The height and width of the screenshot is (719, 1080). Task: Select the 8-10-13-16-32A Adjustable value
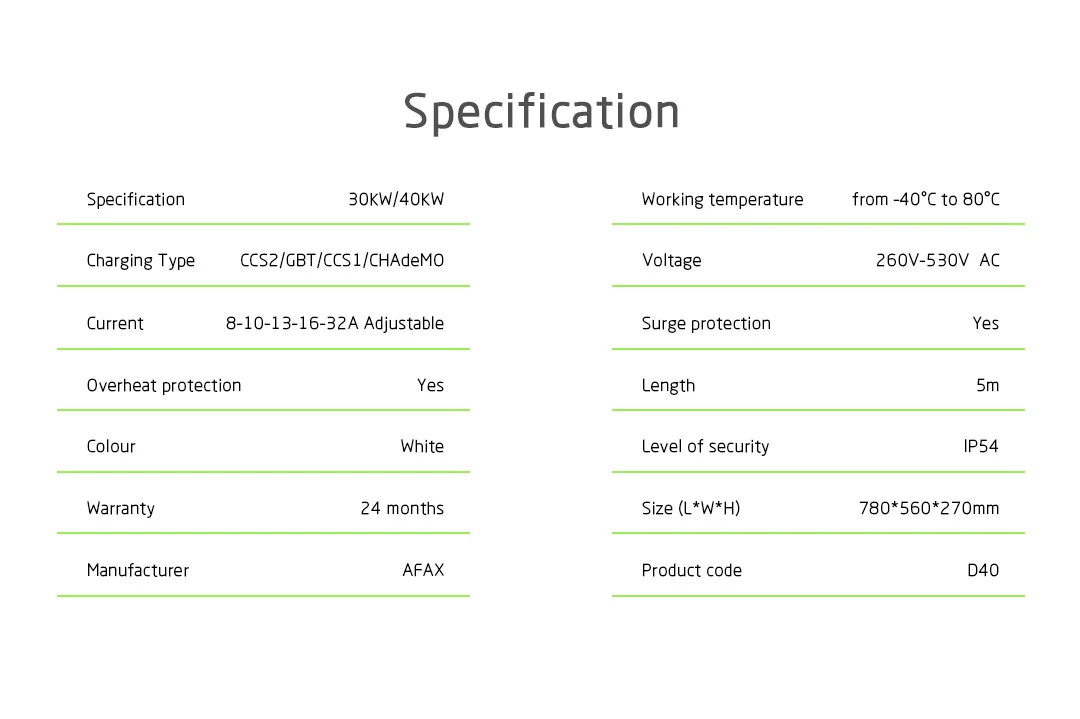tap(335, 323)
